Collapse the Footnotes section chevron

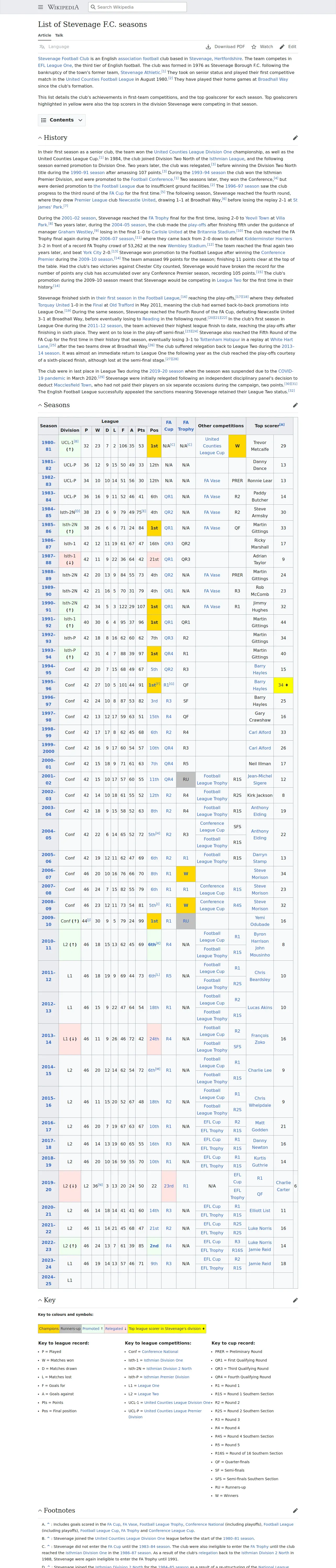click(40, 1511)
